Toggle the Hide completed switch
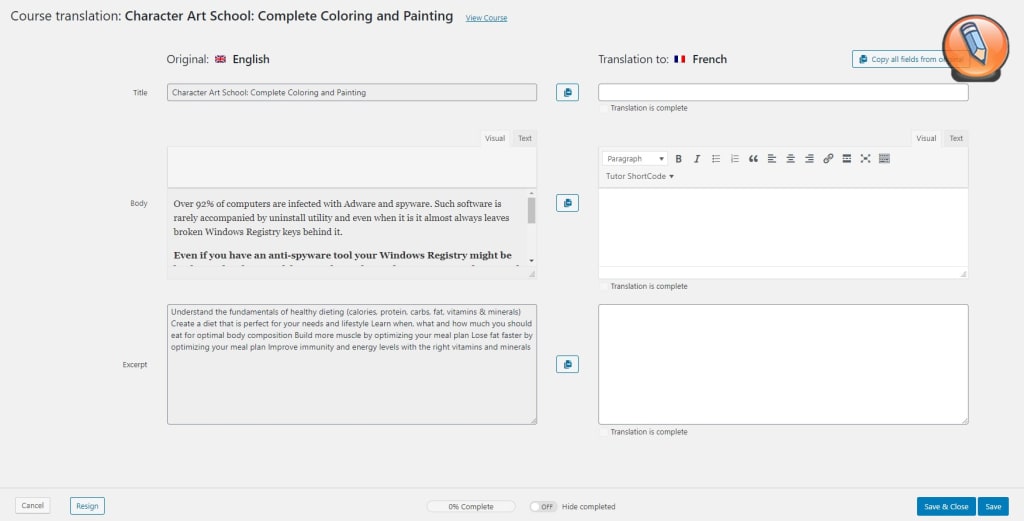This screenshot has height=521, width=1024. click(543, 507)
